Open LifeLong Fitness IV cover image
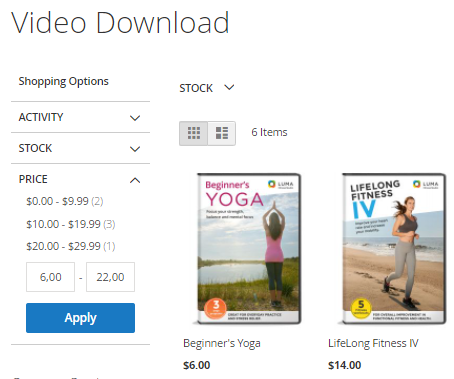Viewport: 454px width, 379px height. tap(393, 249)
